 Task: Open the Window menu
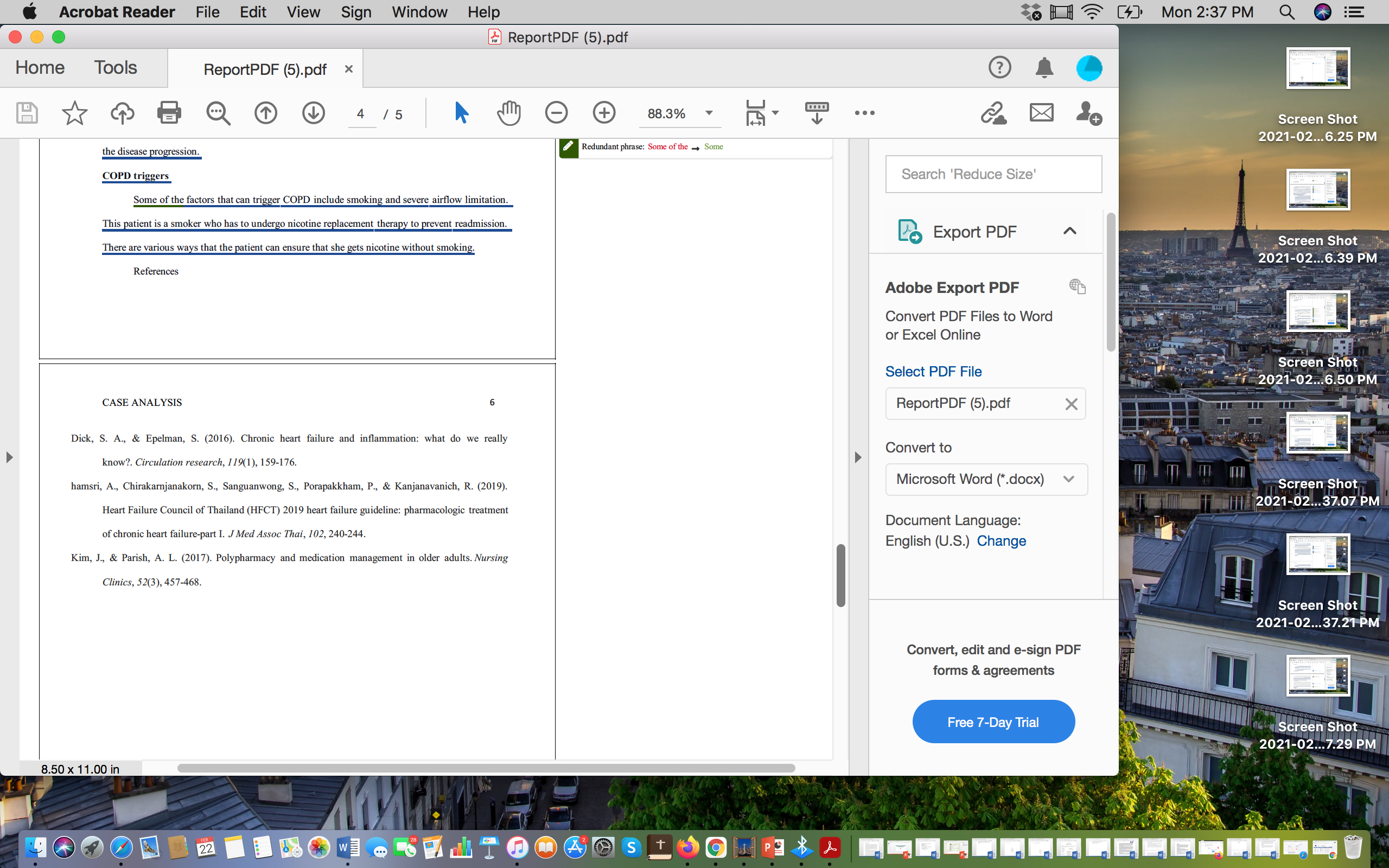click(x=419, y=12)
